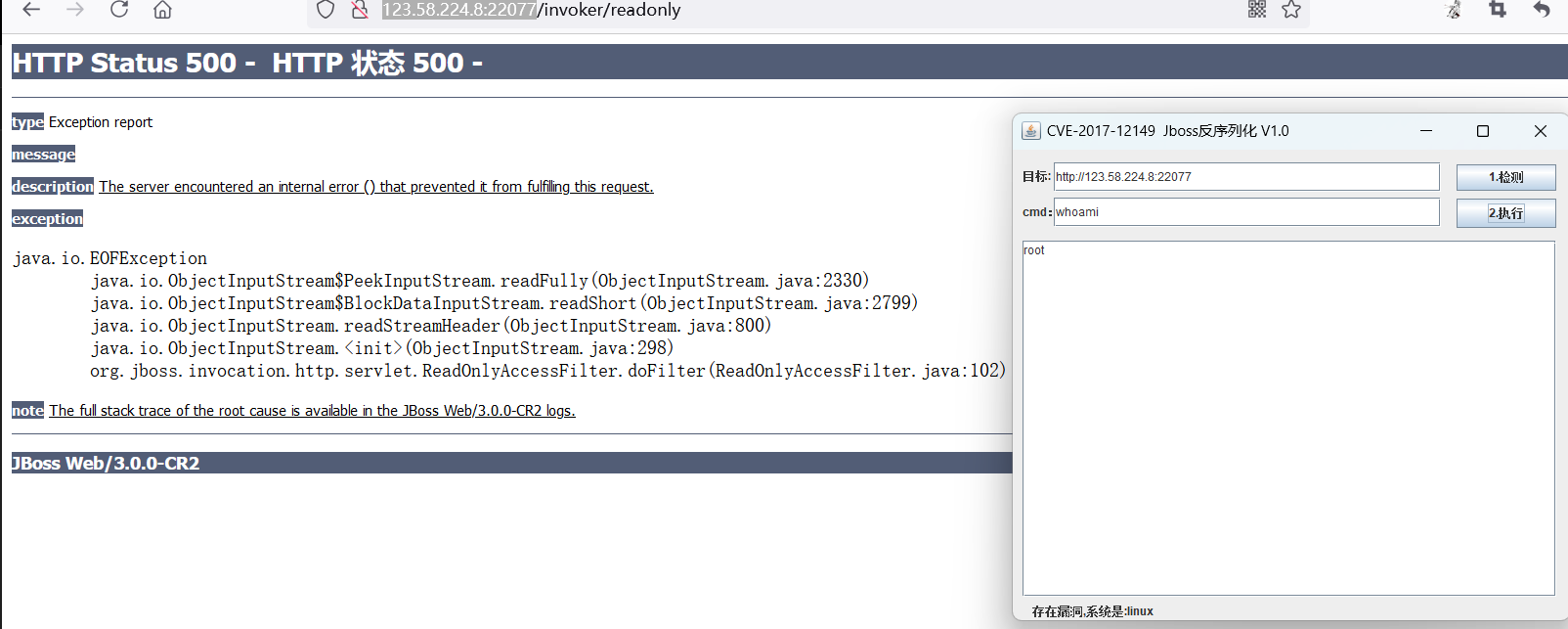1568x629 pixels.
Task: Click the 'java.io.EOFException' line
Action: pyautogui.click(x=110, y=258)
